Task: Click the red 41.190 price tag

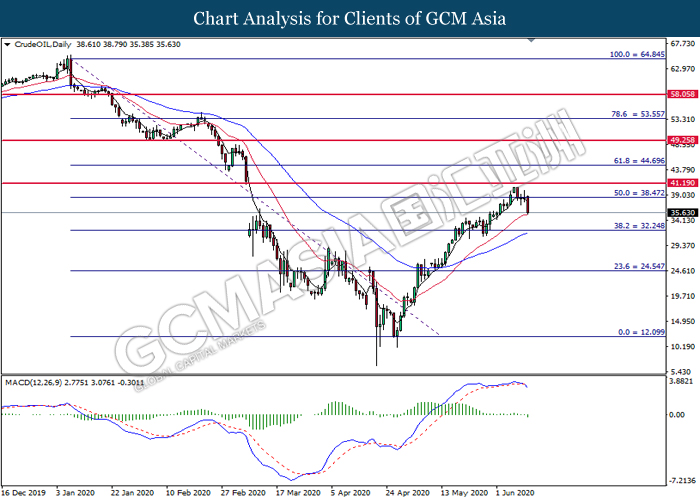Action: tap(683, 183)
